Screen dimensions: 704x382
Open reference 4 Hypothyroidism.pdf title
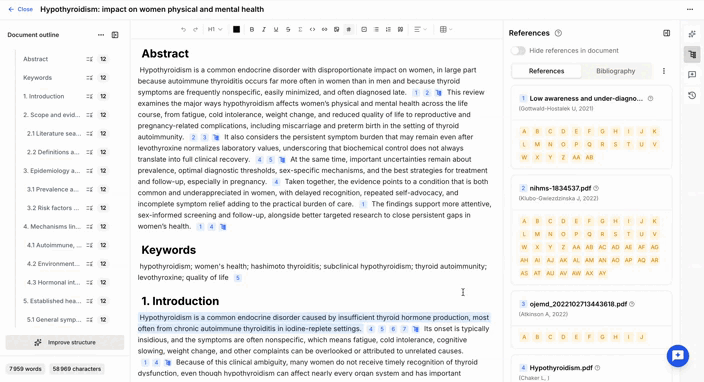click(561, 368)
